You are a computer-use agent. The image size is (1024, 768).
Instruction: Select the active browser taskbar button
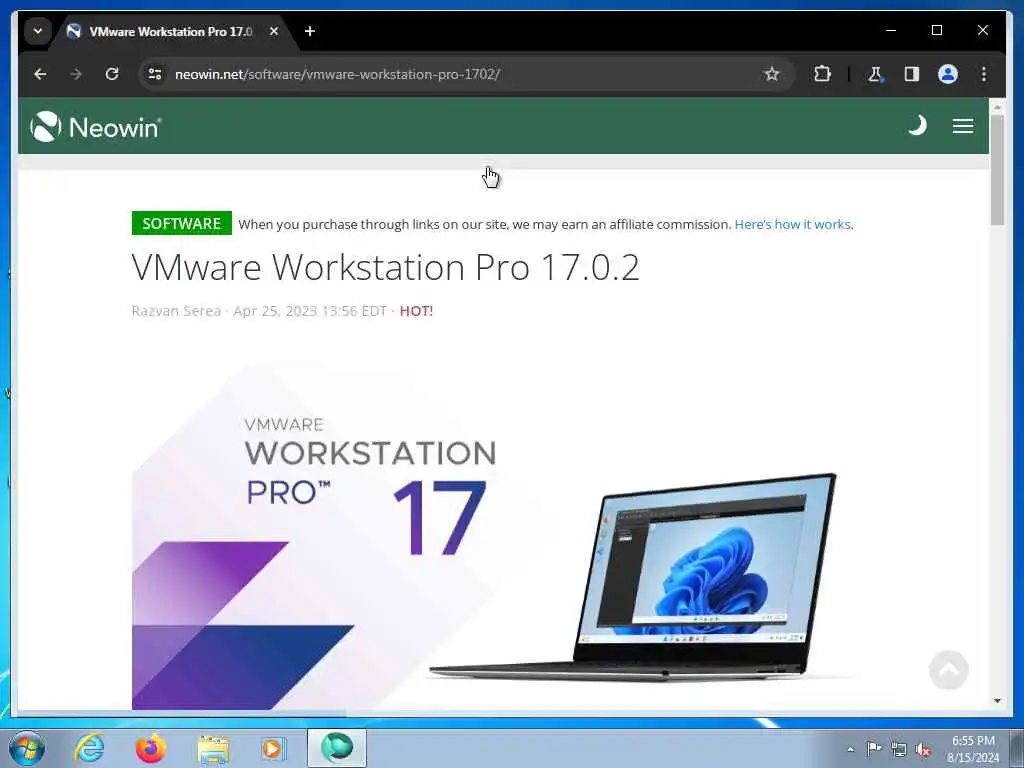[x=337, y=748]
